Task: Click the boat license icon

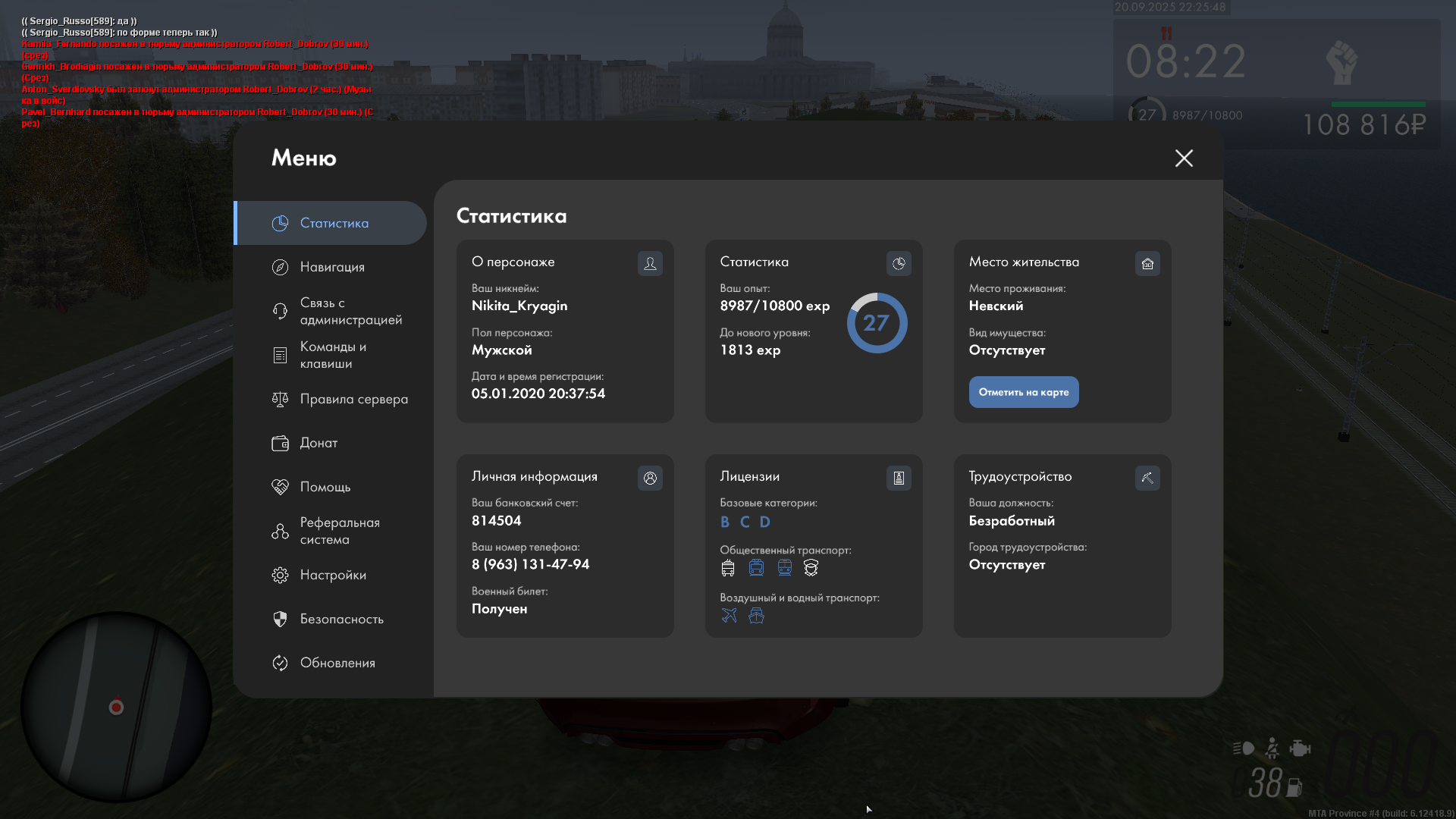Action: click(756, 615)
